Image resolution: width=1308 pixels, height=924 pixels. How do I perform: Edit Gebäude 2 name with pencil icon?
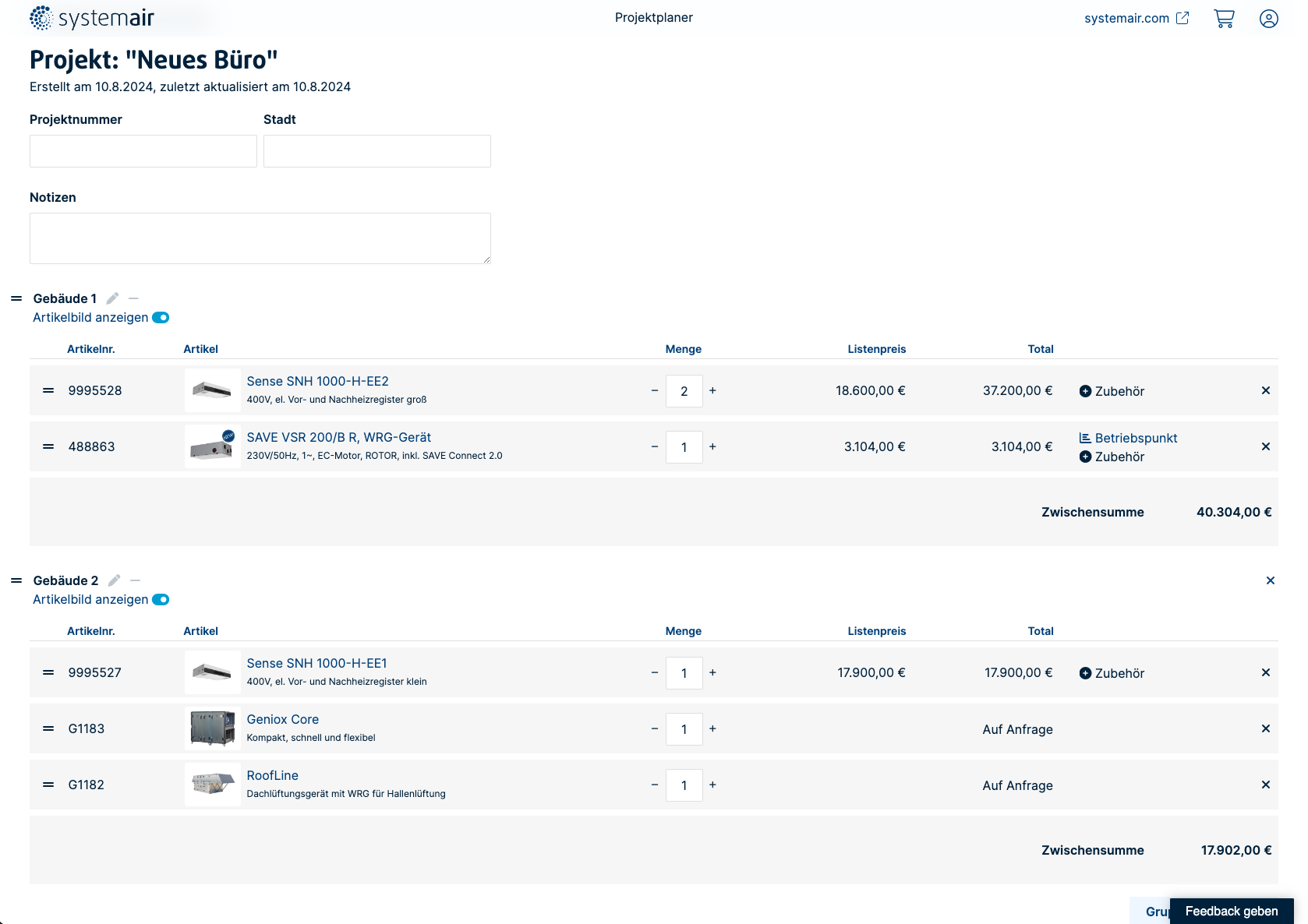coord(114,580)
